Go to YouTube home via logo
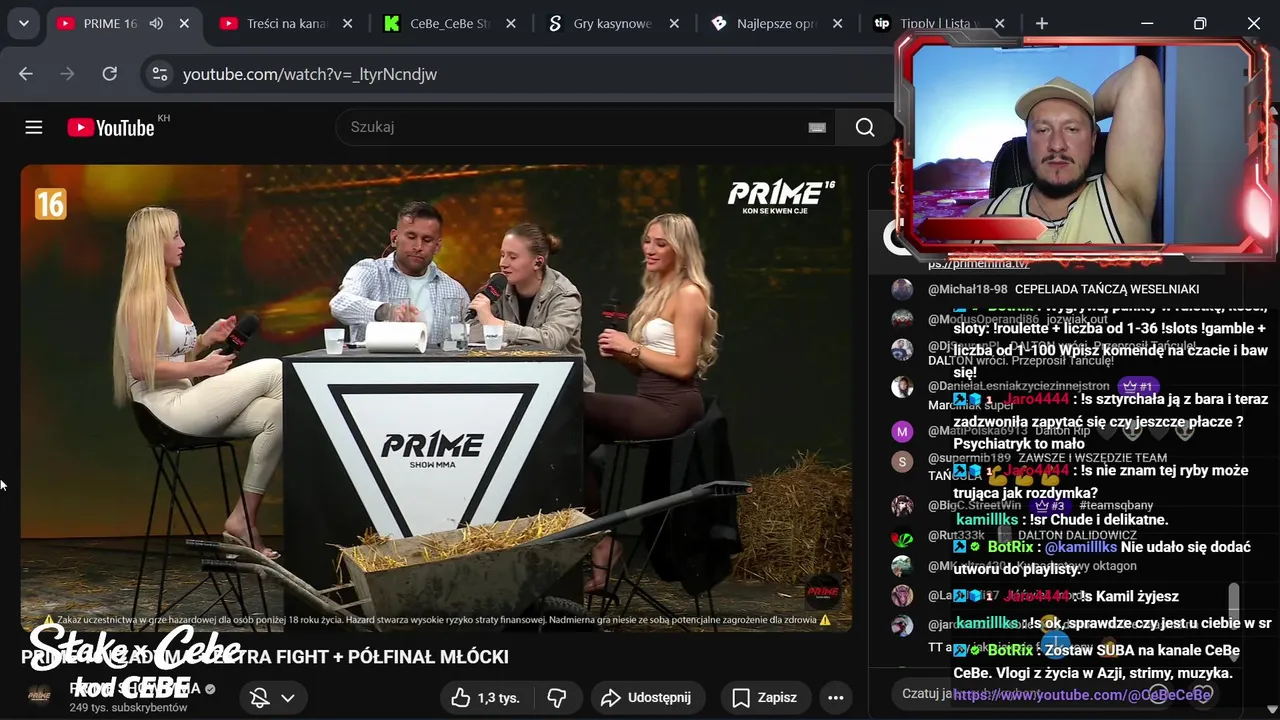The height and width of the screenshot is (720, 1280). click(111, 127)
